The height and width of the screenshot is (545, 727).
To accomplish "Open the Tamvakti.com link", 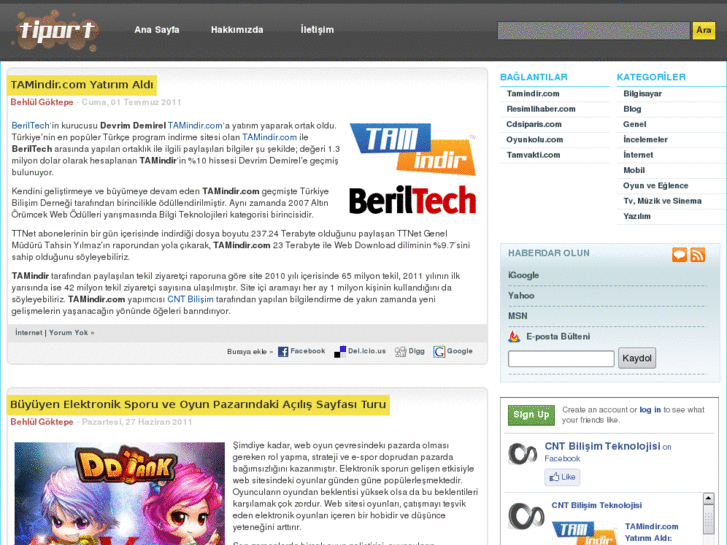I will (533, 155).
